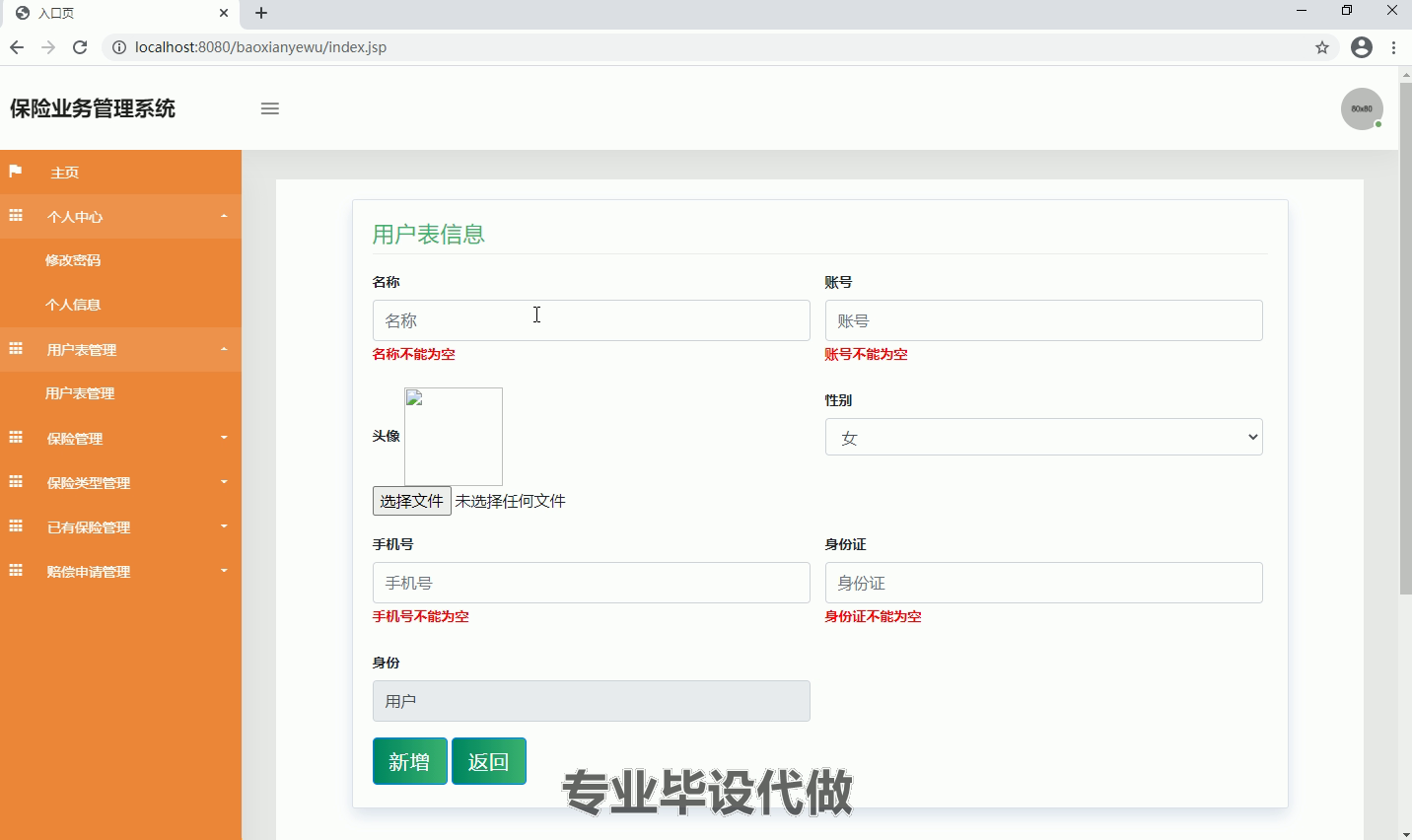
Task: Select the 入口页 browser tab
Action: click(x=118, y=14)
